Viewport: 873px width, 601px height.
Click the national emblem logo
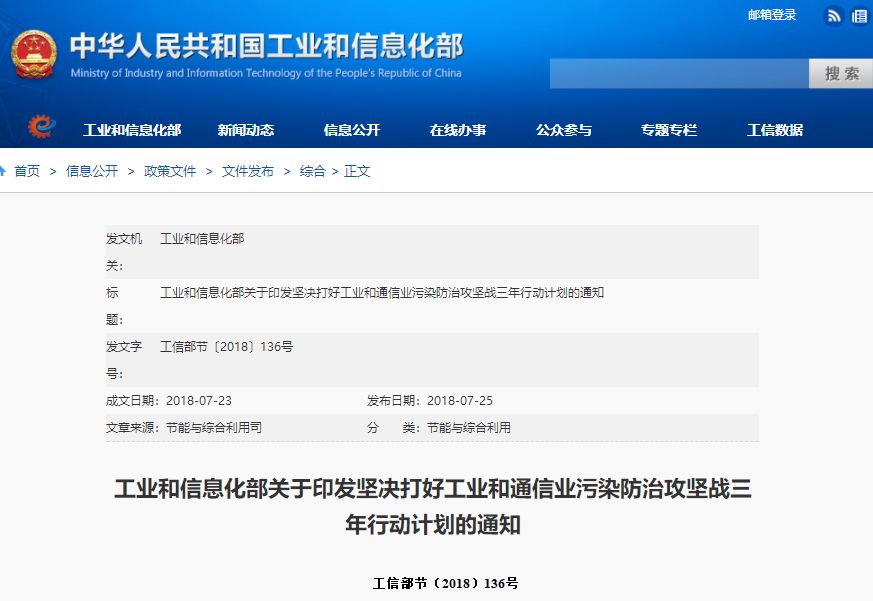click(x=34, y=55)
